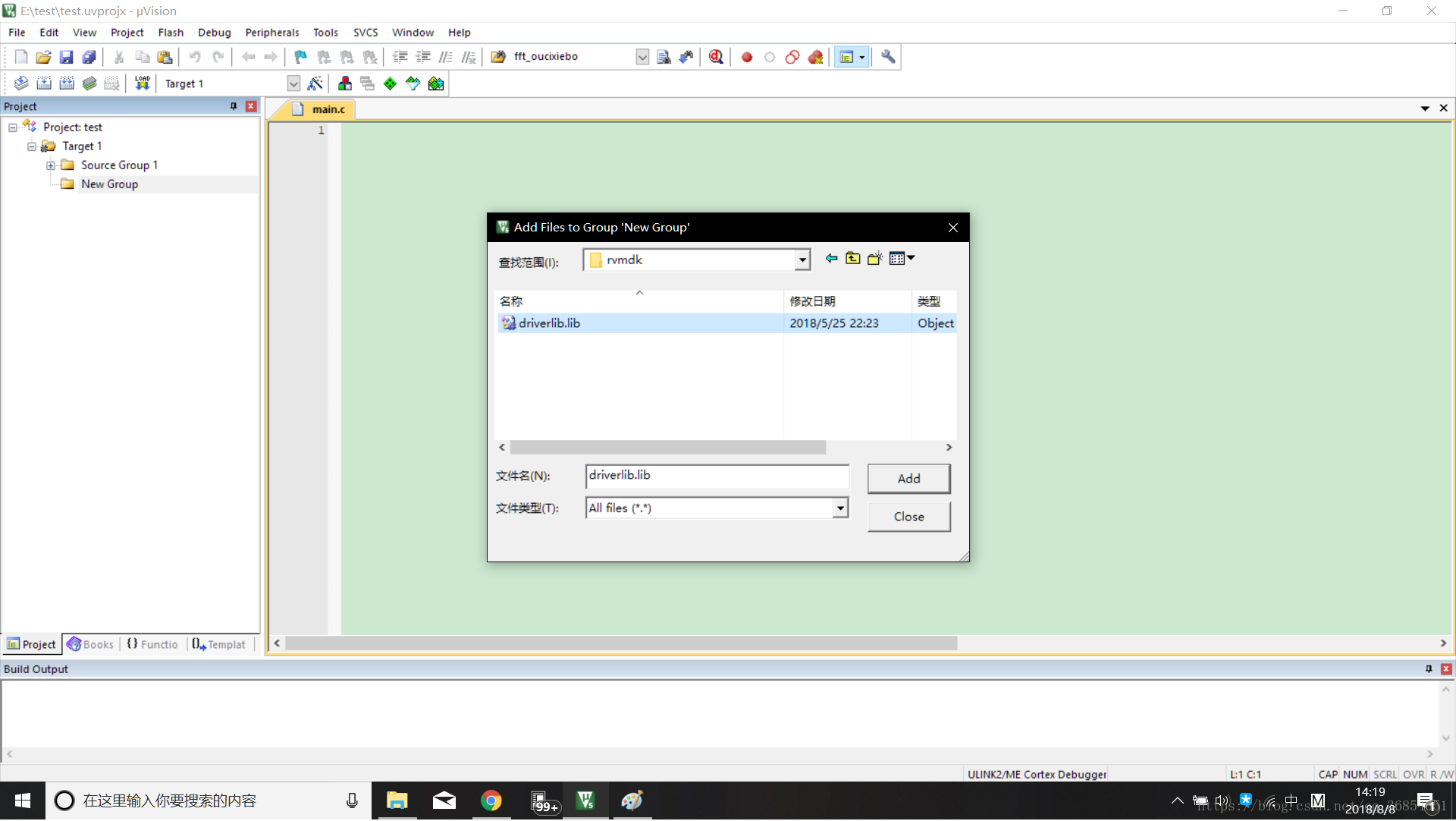Open the Peripherals menu
This screenshot has height=821, width=1456.
coord(272,33)
